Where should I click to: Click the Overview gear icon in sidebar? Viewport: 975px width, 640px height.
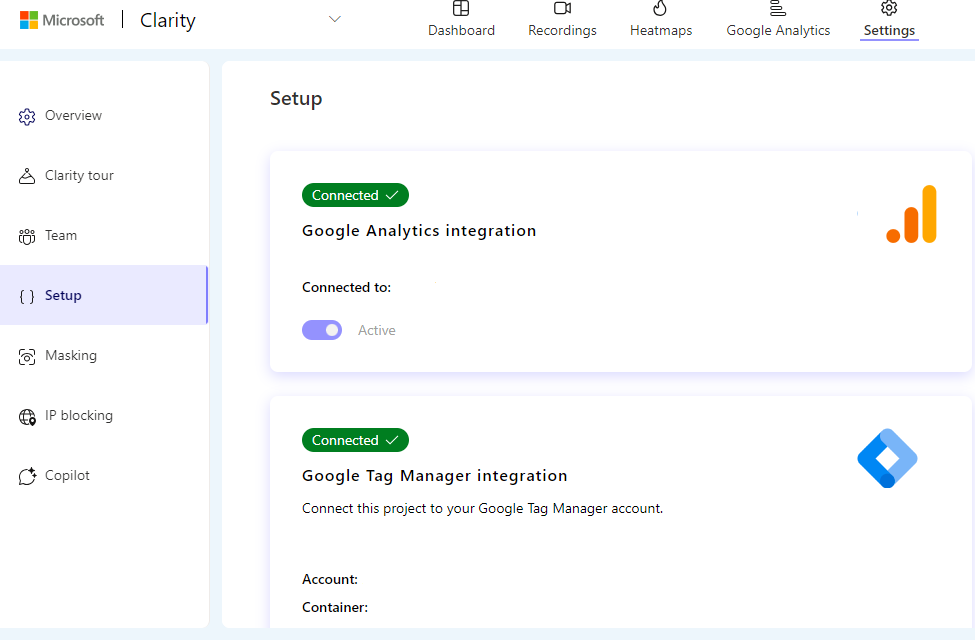click(x=27, y=116)
